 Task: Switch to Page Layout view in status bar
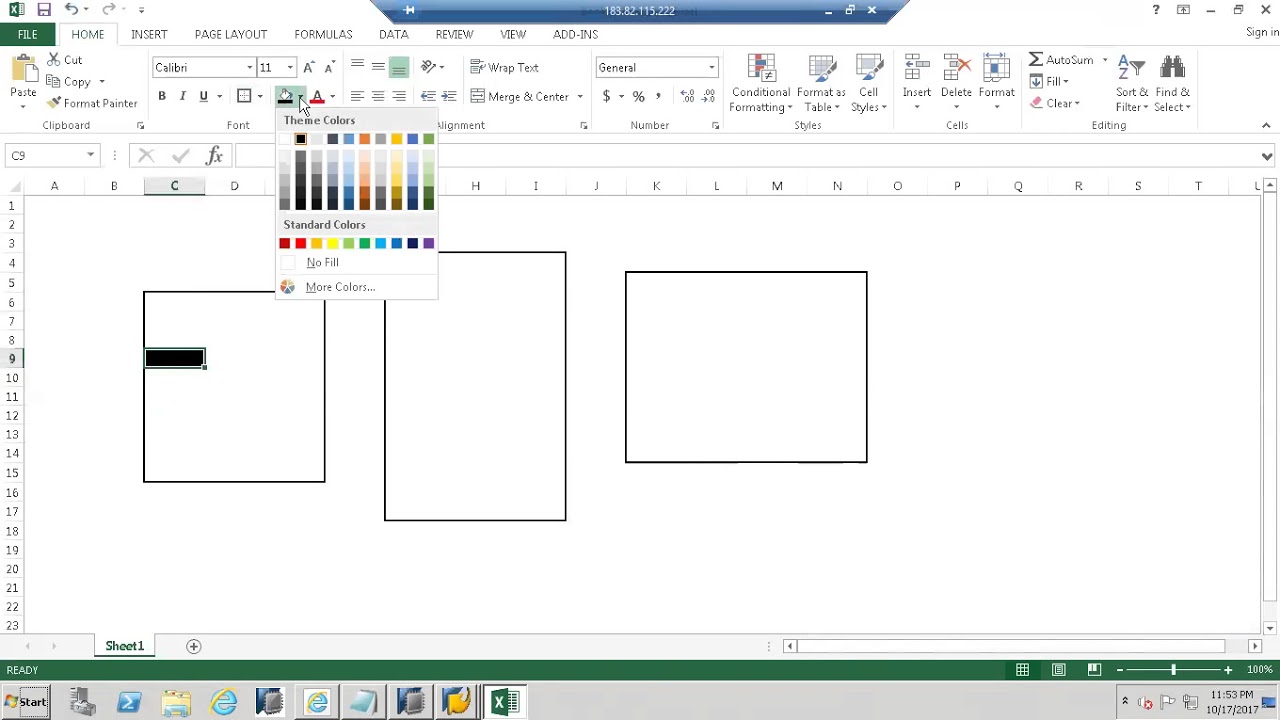1058,670
